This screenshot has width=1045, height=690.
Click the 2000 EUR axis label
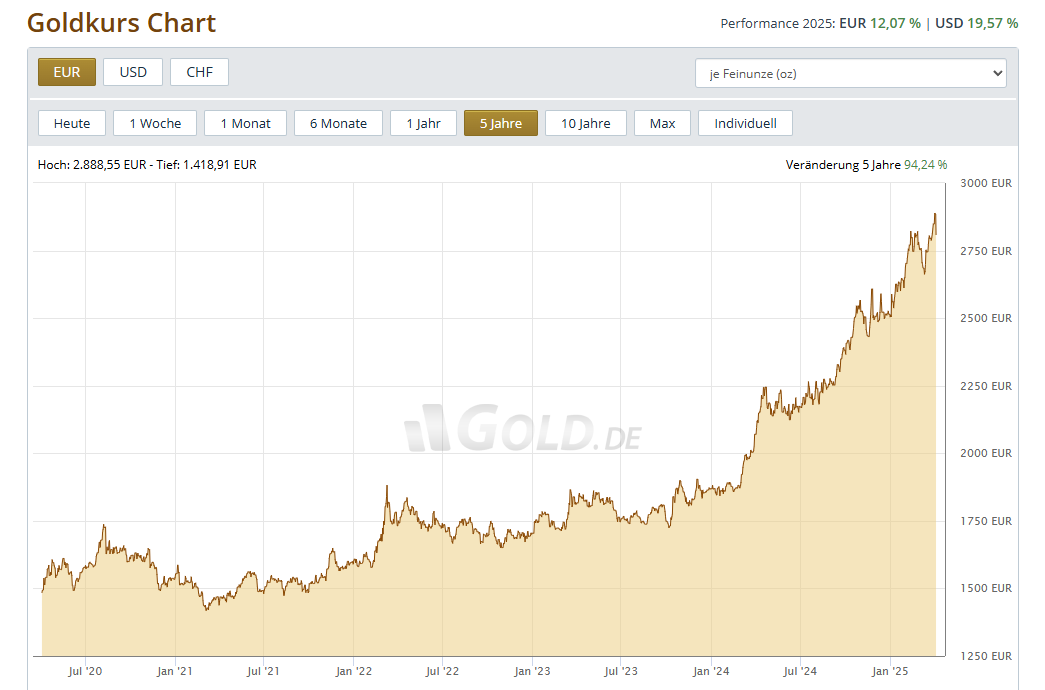[986, 453]
